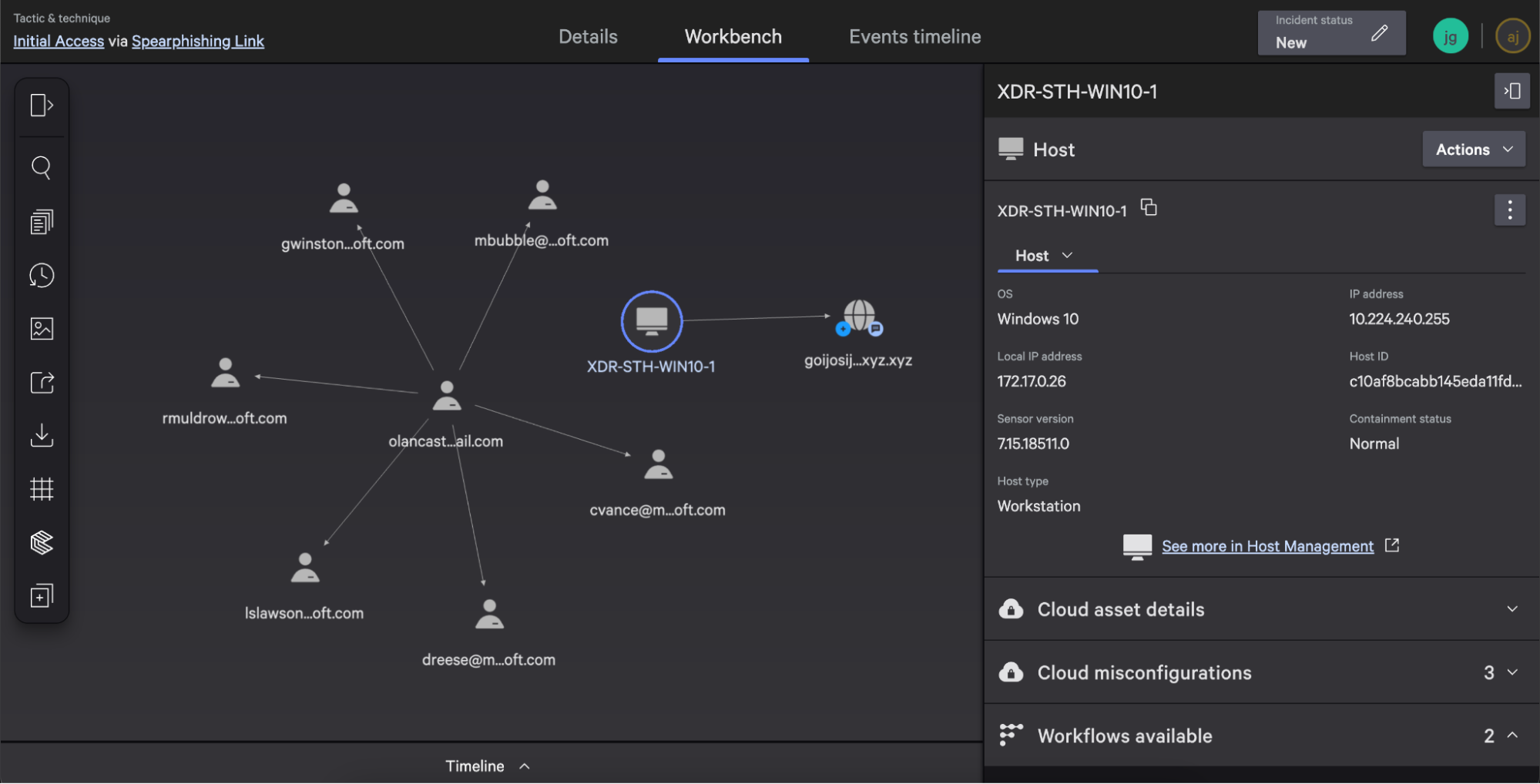Click the layers stack icon in sidebar
The image size is (1540, 784).
(x=42, y=542)
